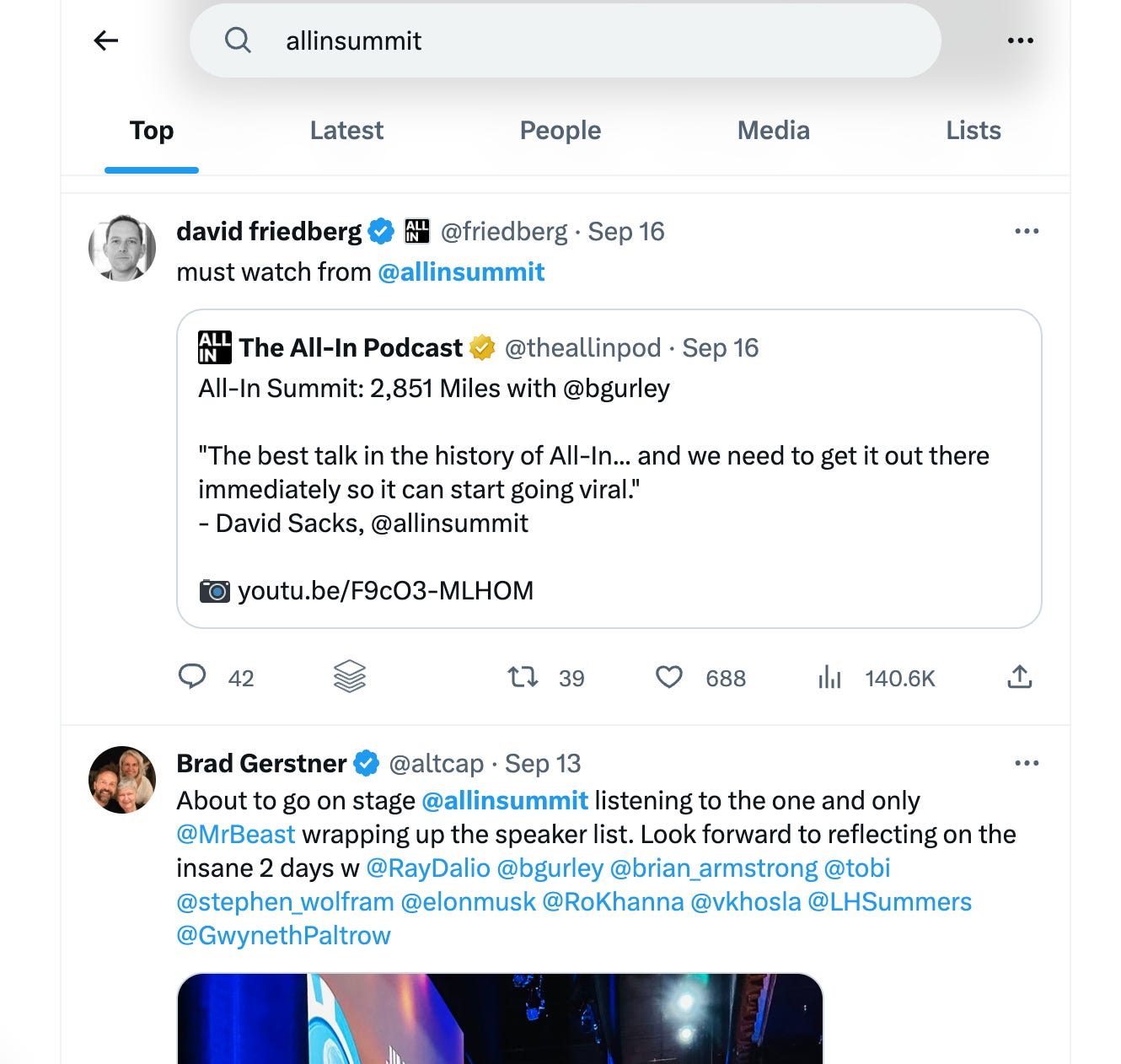The height and width of the screenshot is (1064, 1121).
Task: Click the back arrow icon
Action: click(105, 40)
